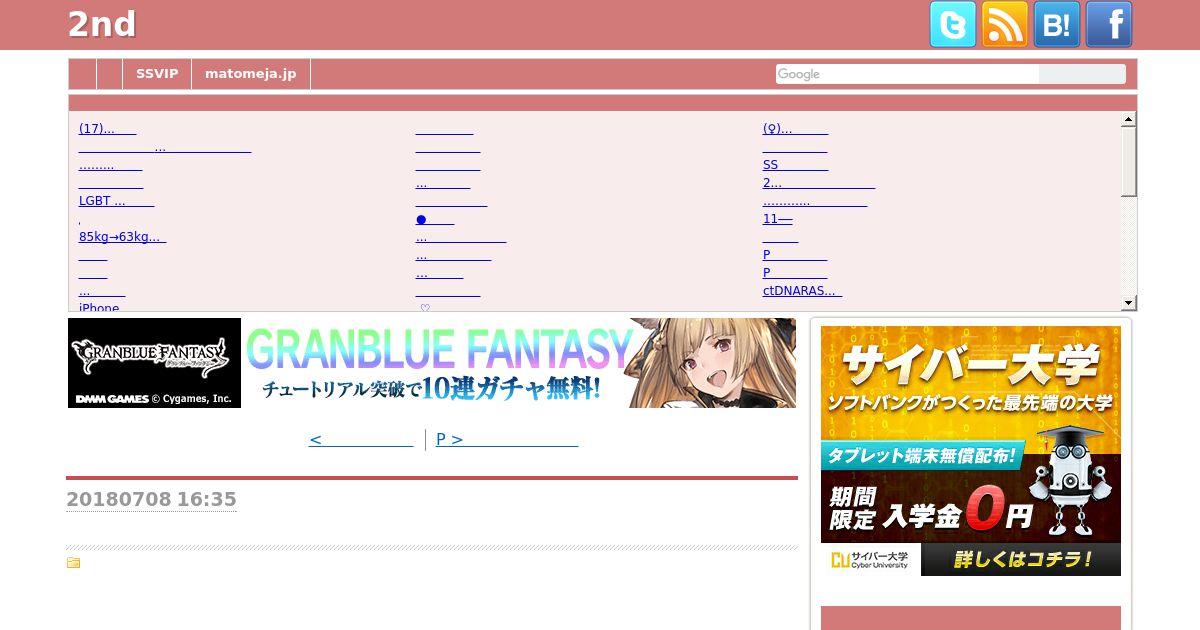Image resolution: width=1200 pixels, height=630 pixels.
Task: Click the site title "2nd"
Action: coord(102,25)
